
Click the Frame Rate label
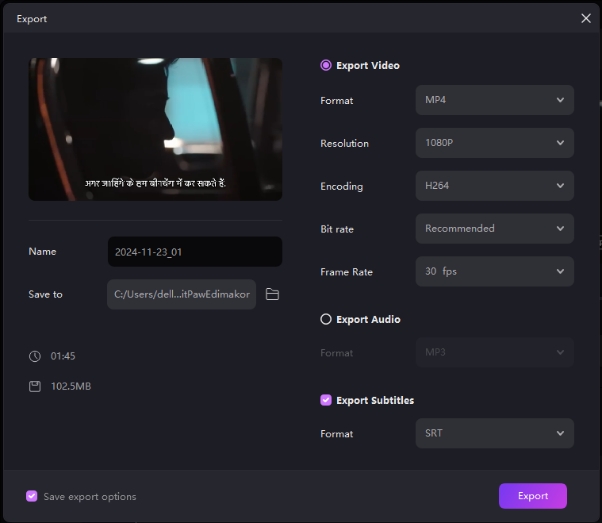click(346, 272)
